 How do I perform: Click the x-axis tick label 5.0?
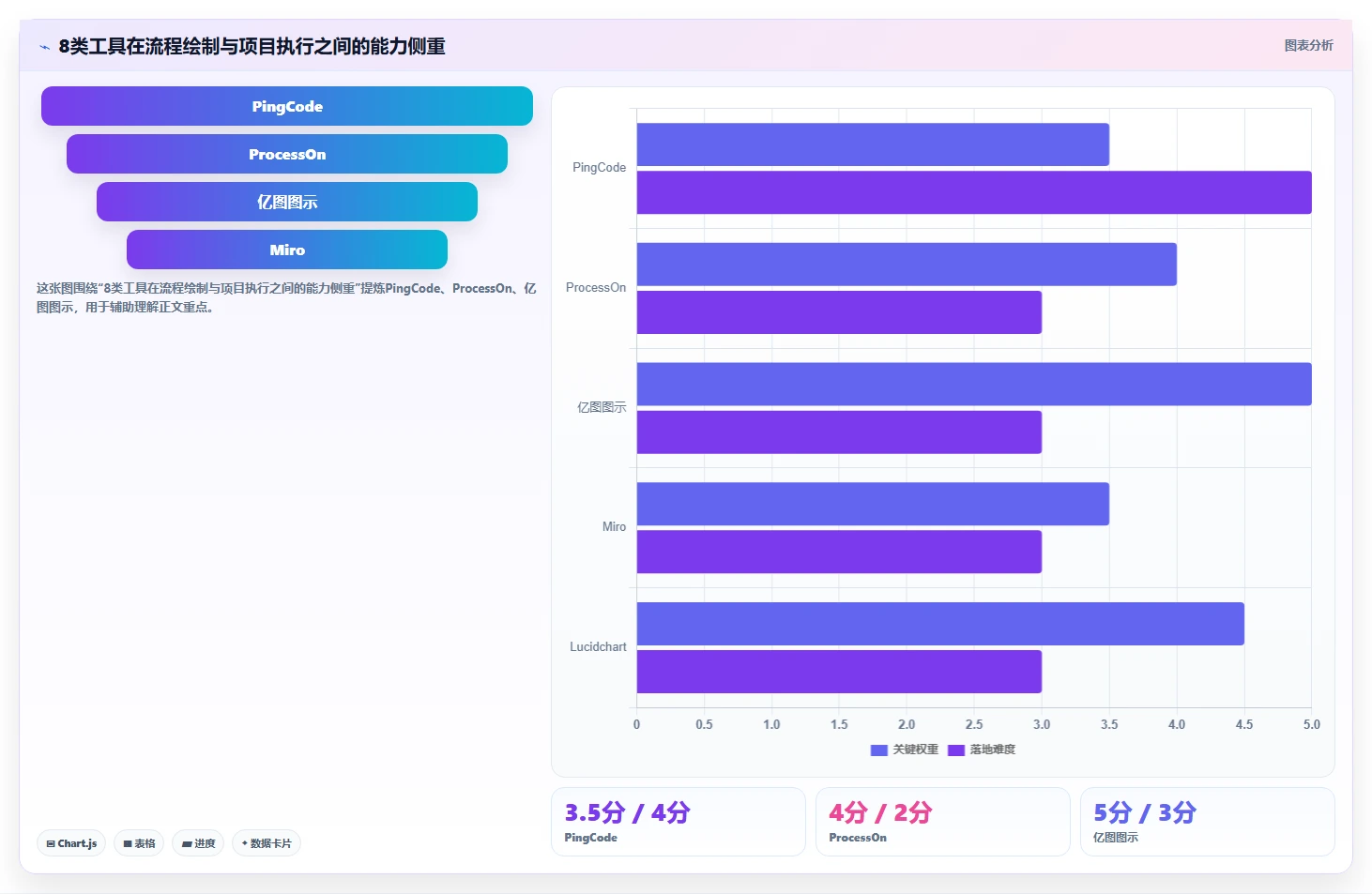1311,724
